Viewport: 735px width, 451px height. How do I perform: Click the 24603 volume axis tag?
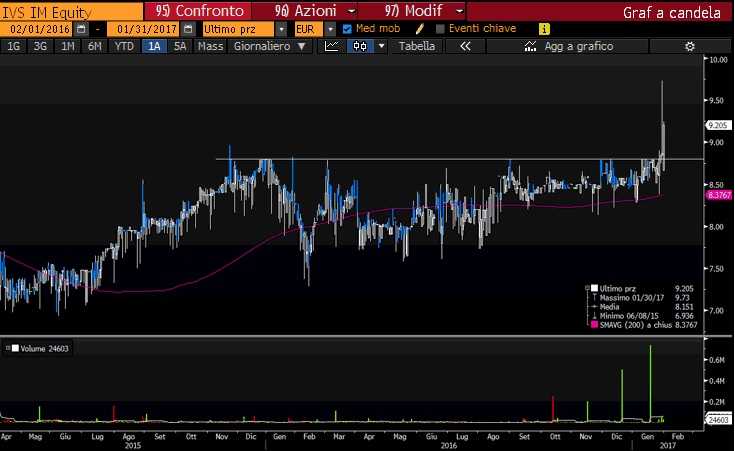coord(718,420)
